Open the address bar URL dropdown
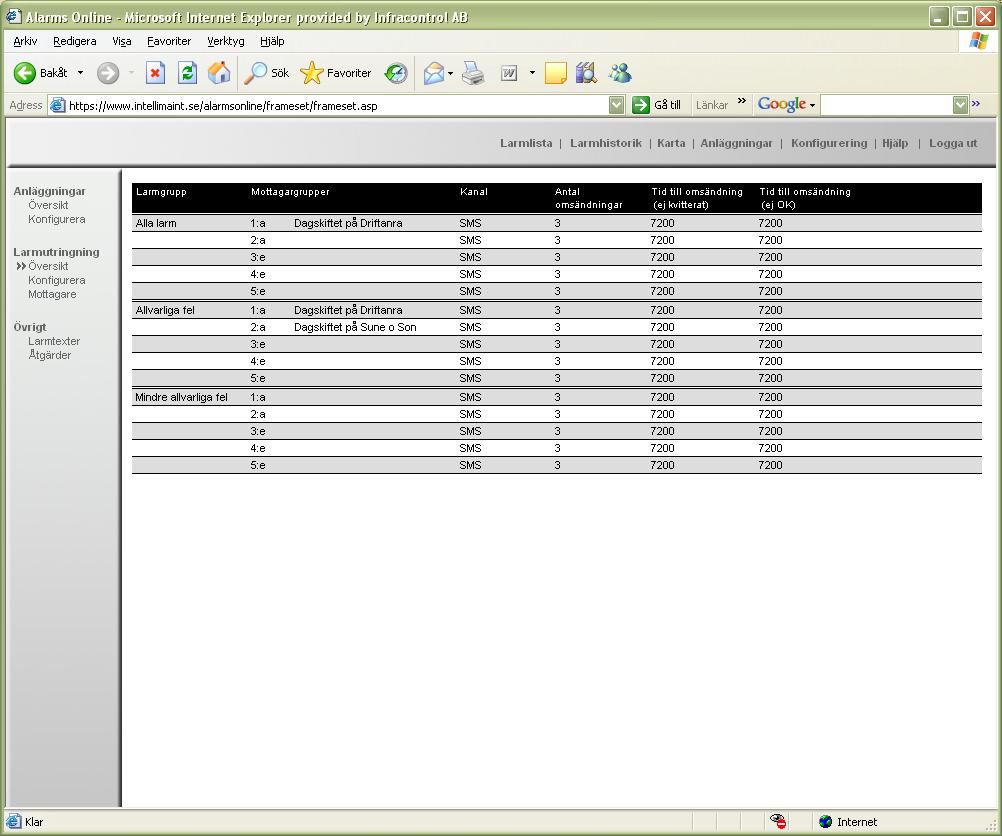This screenshot has height=836, width=1002. coord(616,105)
